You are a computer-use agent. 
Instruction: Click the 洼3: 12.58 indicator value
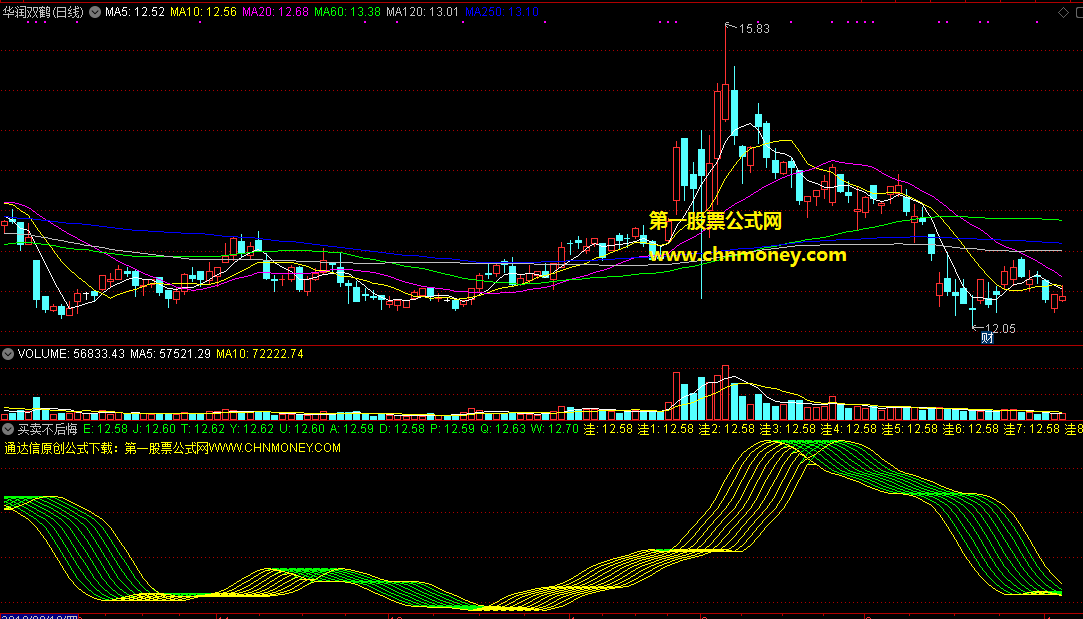tap(787, 429)
